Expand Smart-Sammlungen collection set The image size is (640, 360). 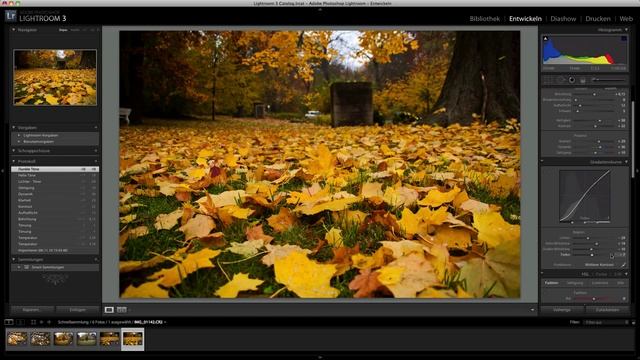click(19, 267)
